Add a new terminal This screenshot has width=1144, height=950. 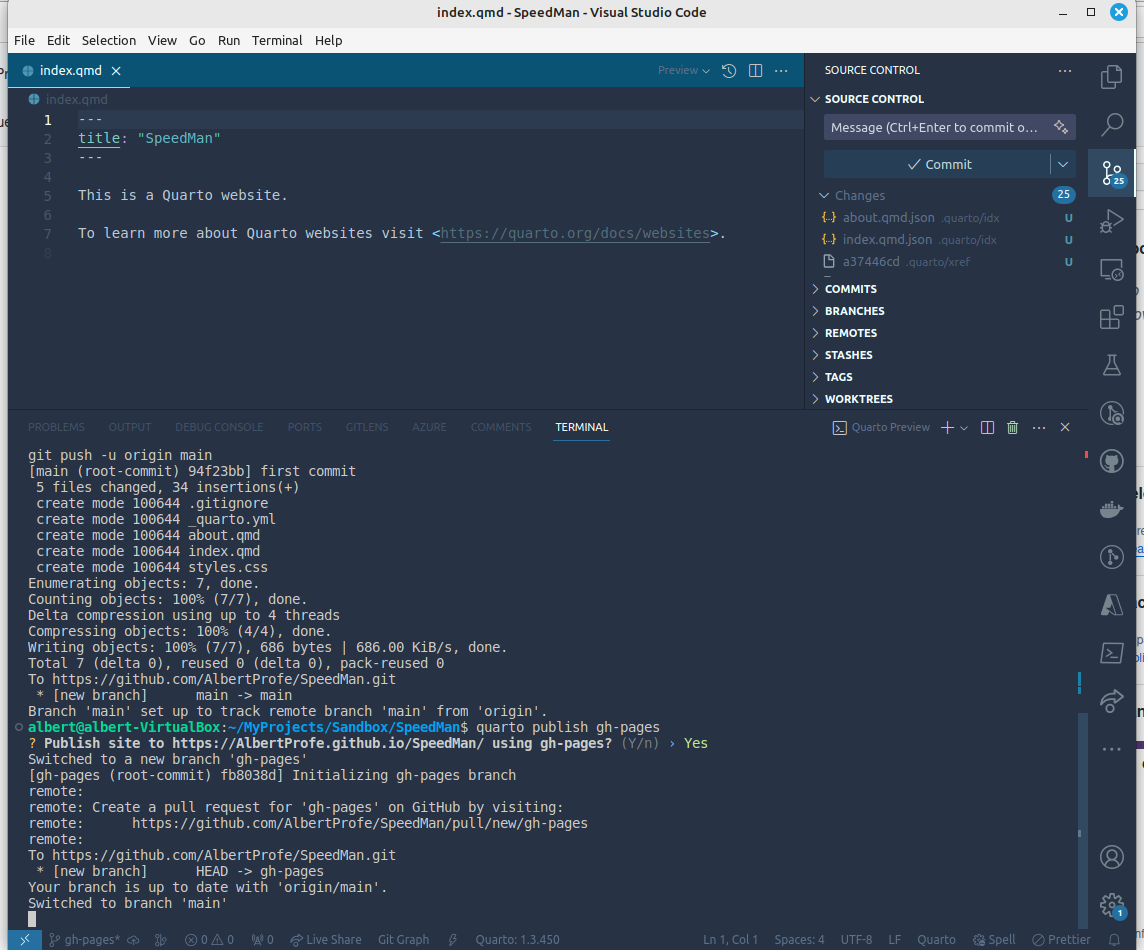(x=947, y=428)
